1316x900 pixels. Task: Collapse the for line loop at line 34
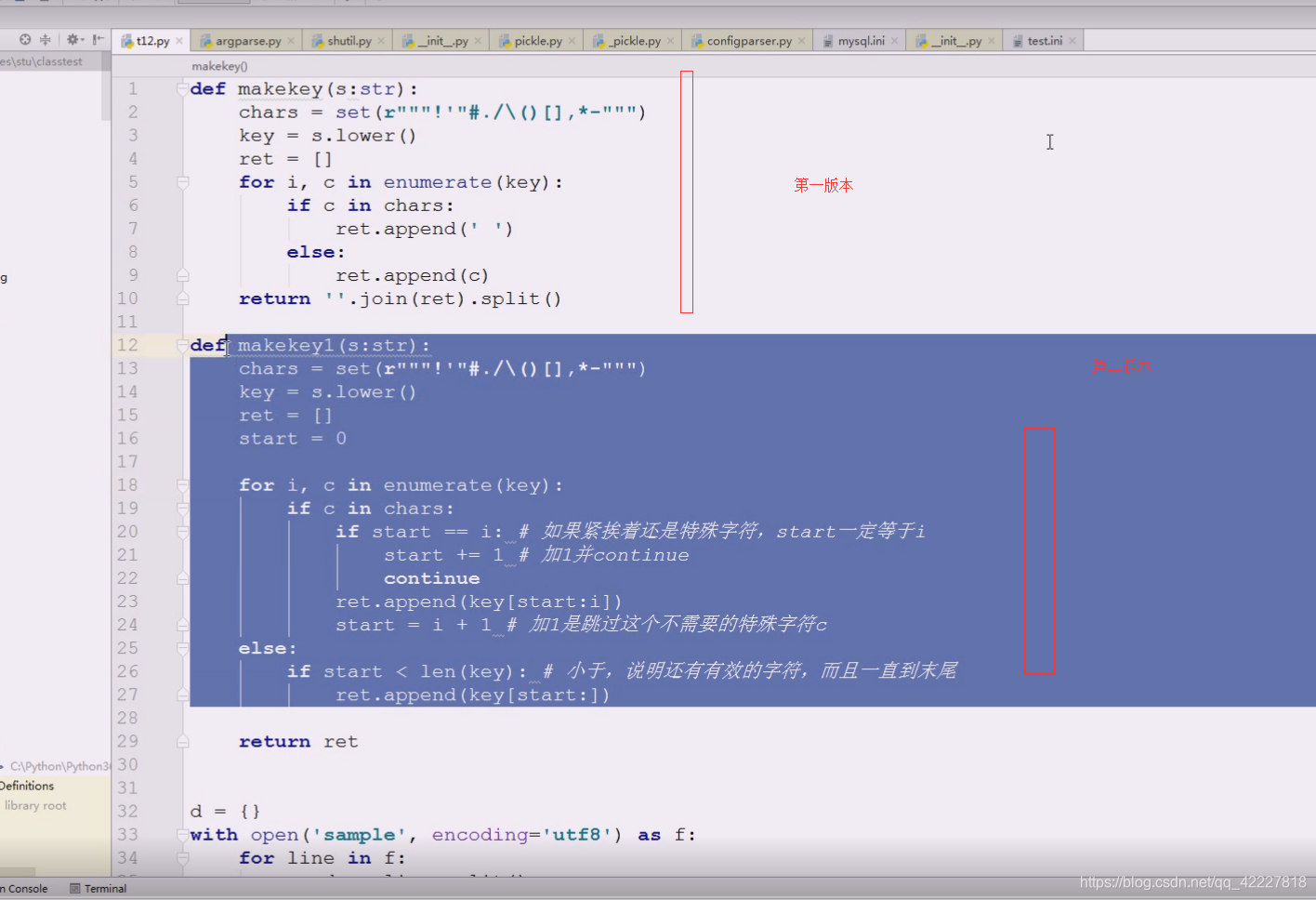tap(183, 858)
